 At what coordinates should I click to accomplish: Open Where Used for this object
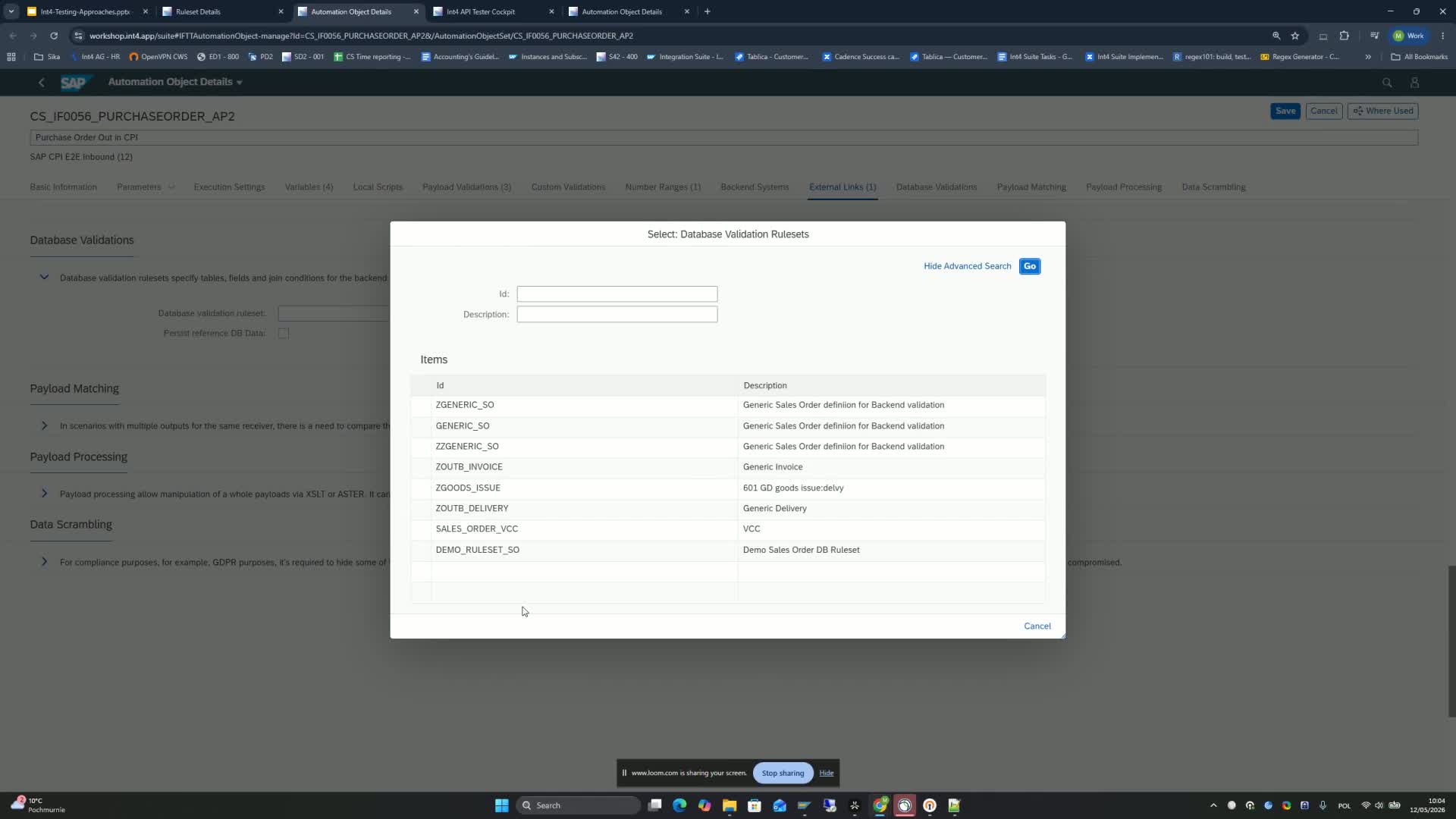tap(1382, 111)
